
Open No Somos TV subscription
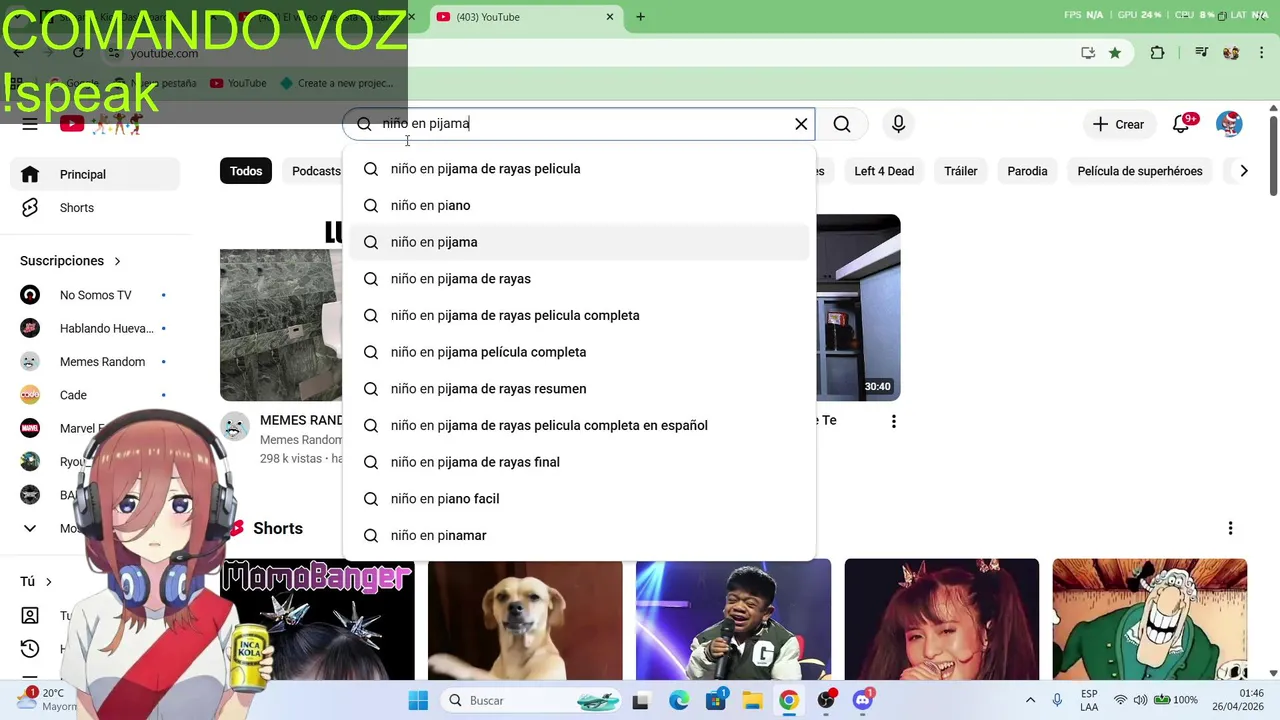pos(95,295)
